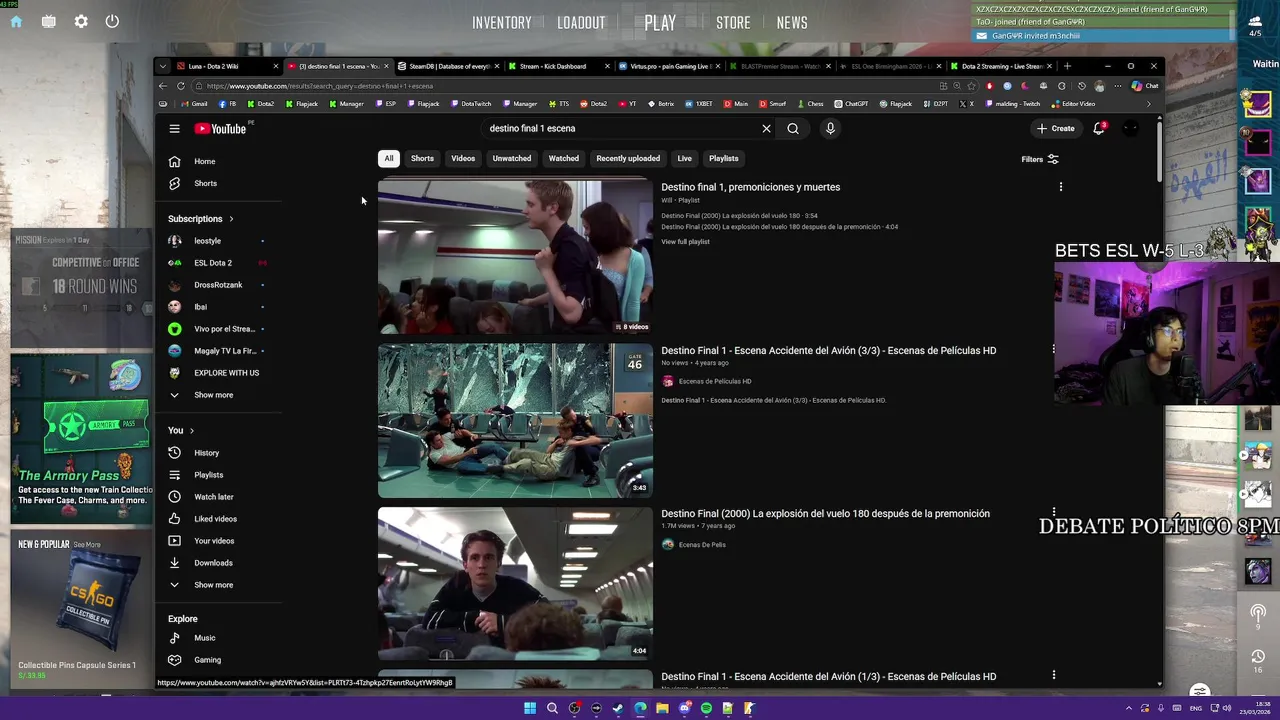Screen dimensions: 1280x720
Task: Open CS2 settings gear
Action: tap(81, 21)
